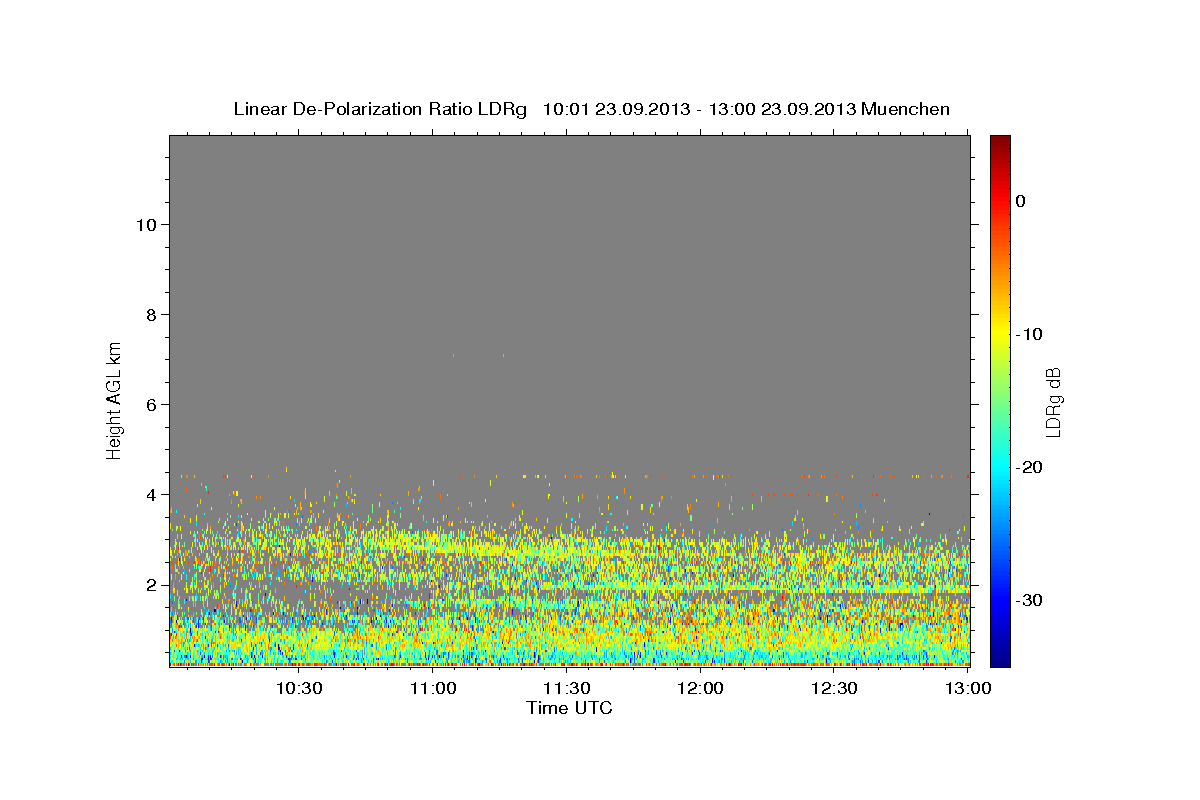This screenshot has width=1200, height=800.
Task: Click the 11:30 time tick label
Action: click(567, 688)
